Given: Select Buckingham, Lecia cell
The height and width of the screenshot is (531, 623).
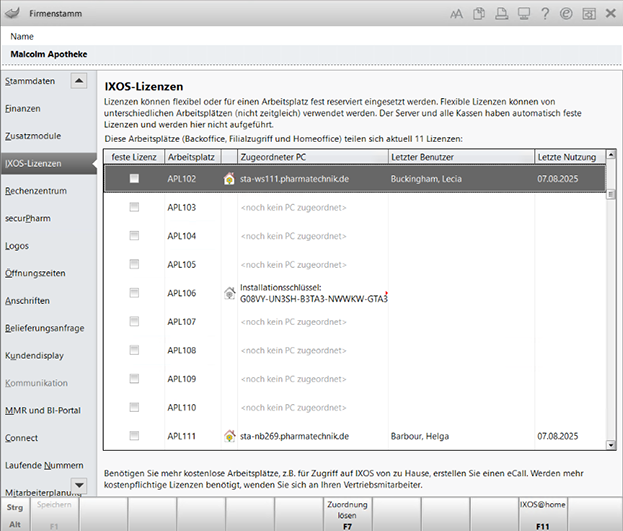Looking at the screenshot, I should (426, 179).
